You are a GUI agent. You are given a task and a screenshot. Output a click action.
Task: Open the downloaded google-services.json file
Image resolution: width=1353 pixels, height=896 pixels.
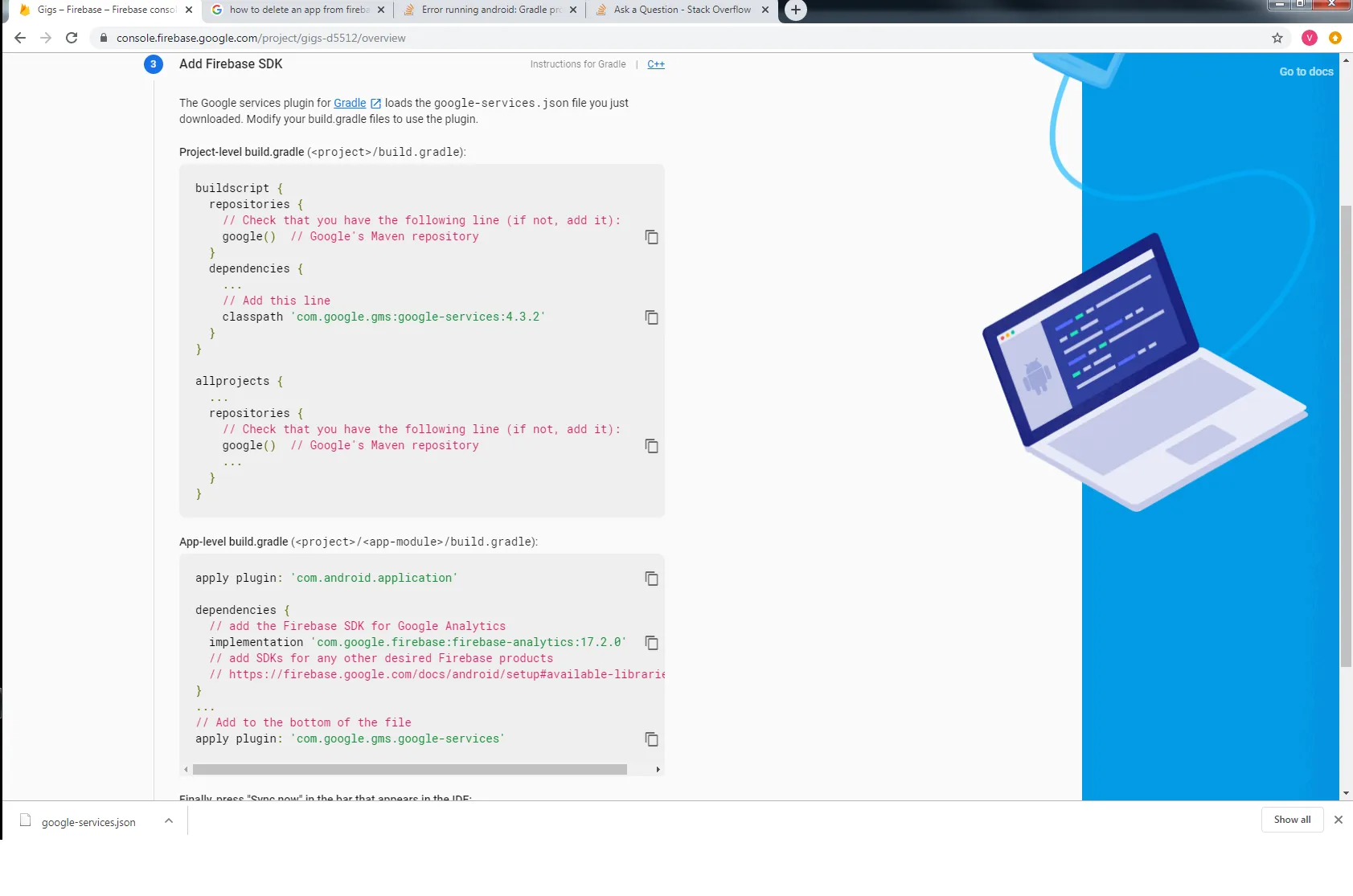click(x=88, y=822)
